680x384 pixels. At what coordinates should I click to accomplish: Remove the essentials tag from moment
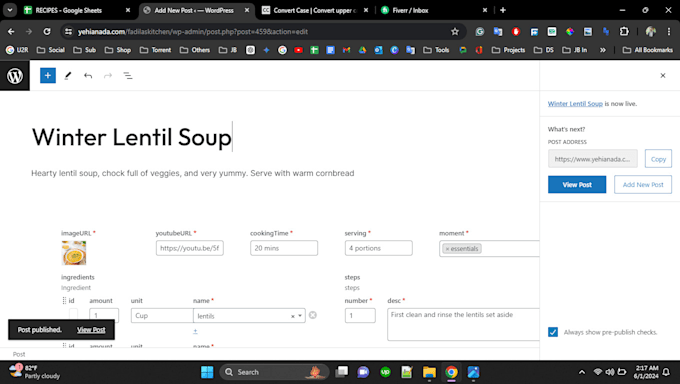pos(447,249)
